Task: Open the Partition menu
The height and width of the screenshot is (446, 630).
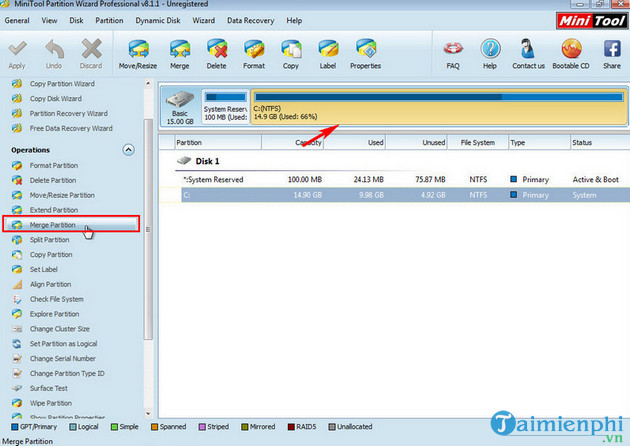Action: click(x=109, y=20)
